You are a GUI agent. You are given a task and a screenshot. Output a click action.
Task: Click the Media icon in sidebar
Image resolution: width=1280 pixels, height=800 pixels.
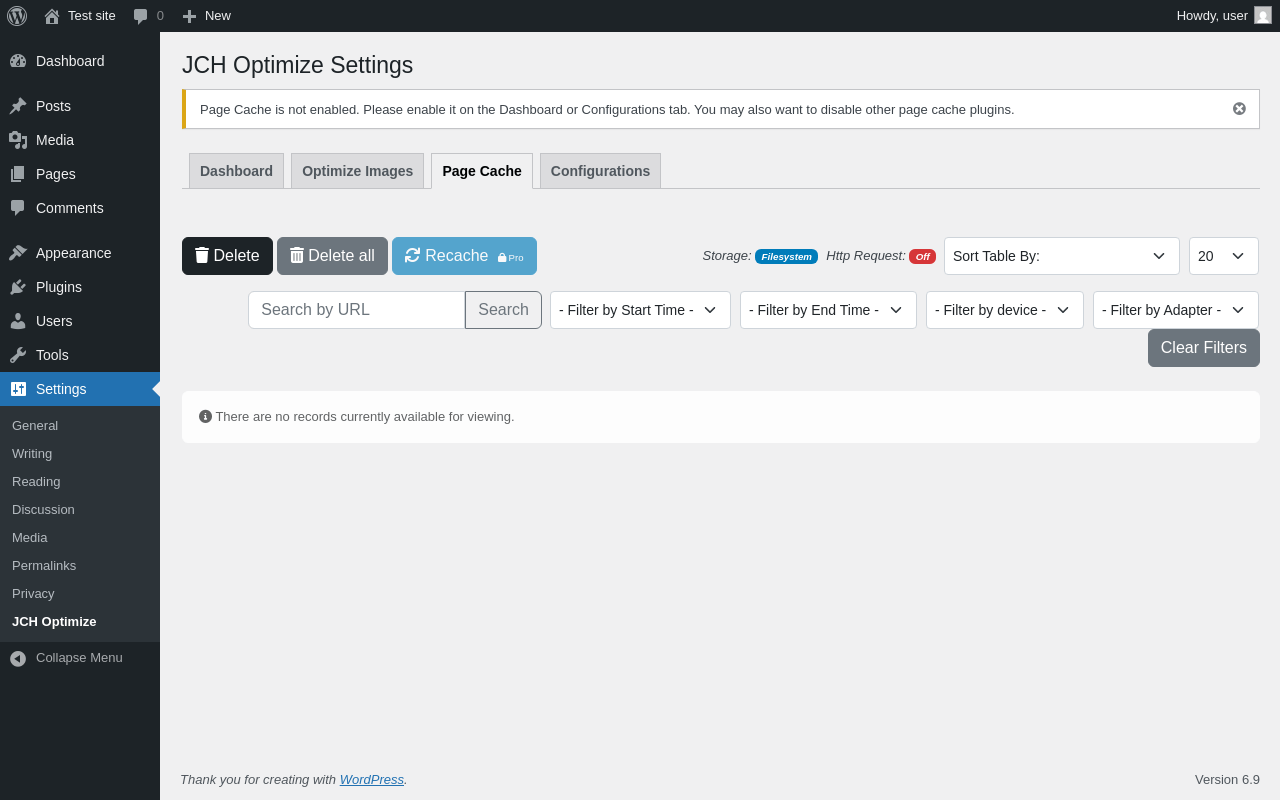tap(18, 140)
